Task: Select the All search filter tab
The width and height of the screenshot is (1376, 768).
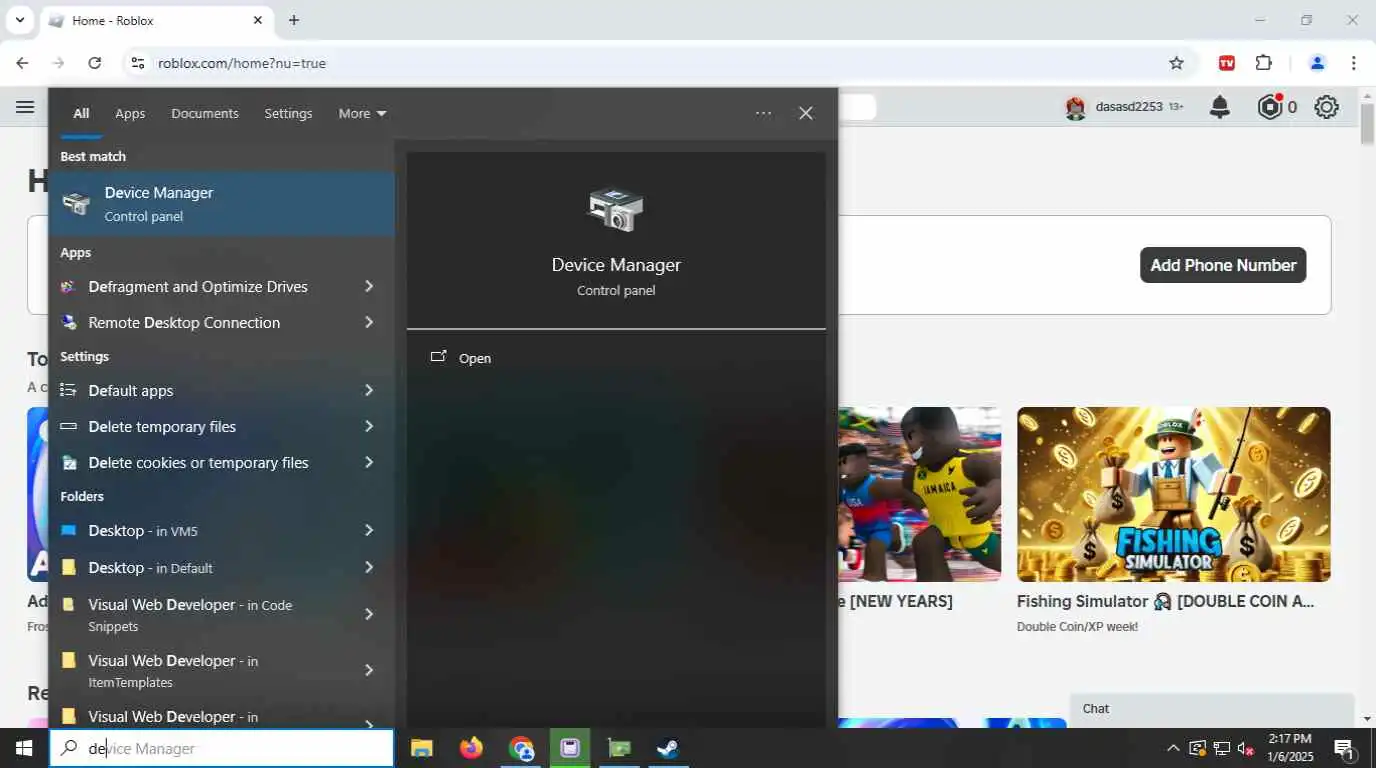Action: (81, 114)
